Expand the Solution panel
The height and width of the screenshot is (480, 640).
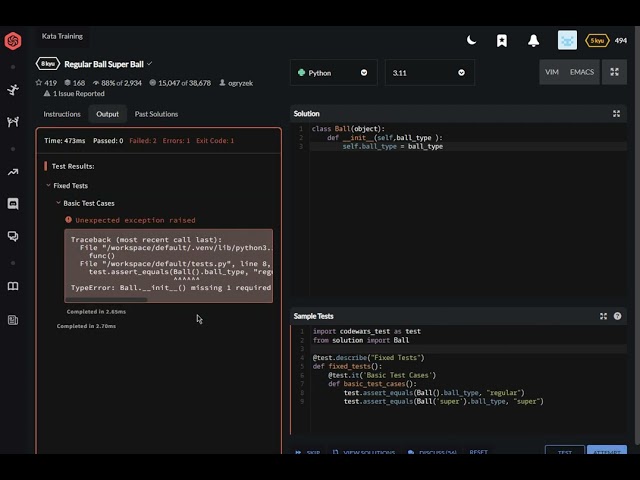616,113
